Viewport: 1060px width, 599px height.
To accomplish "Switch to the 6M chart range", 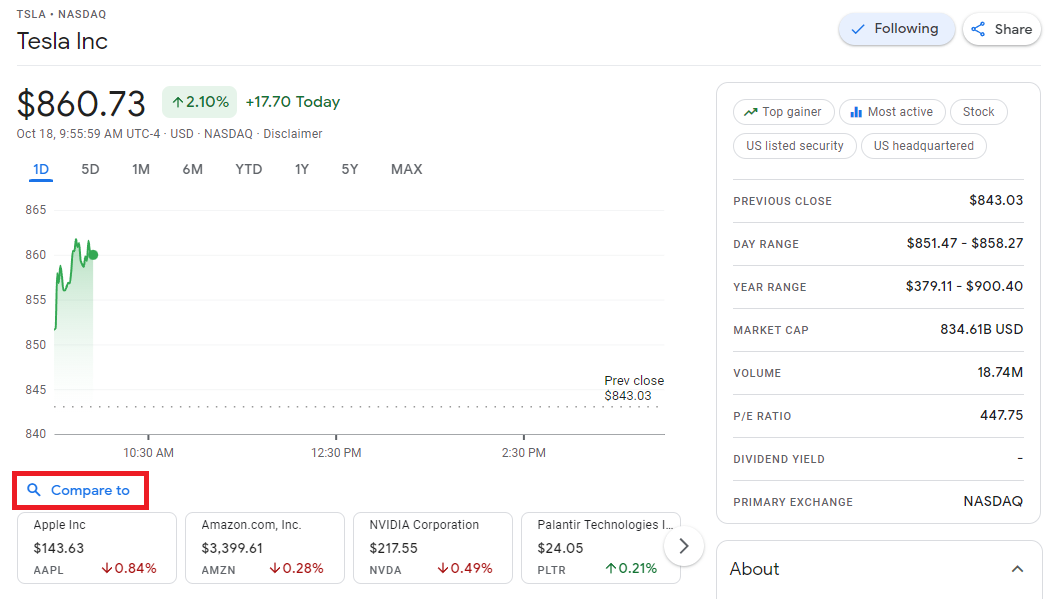I will click(193, 170).
